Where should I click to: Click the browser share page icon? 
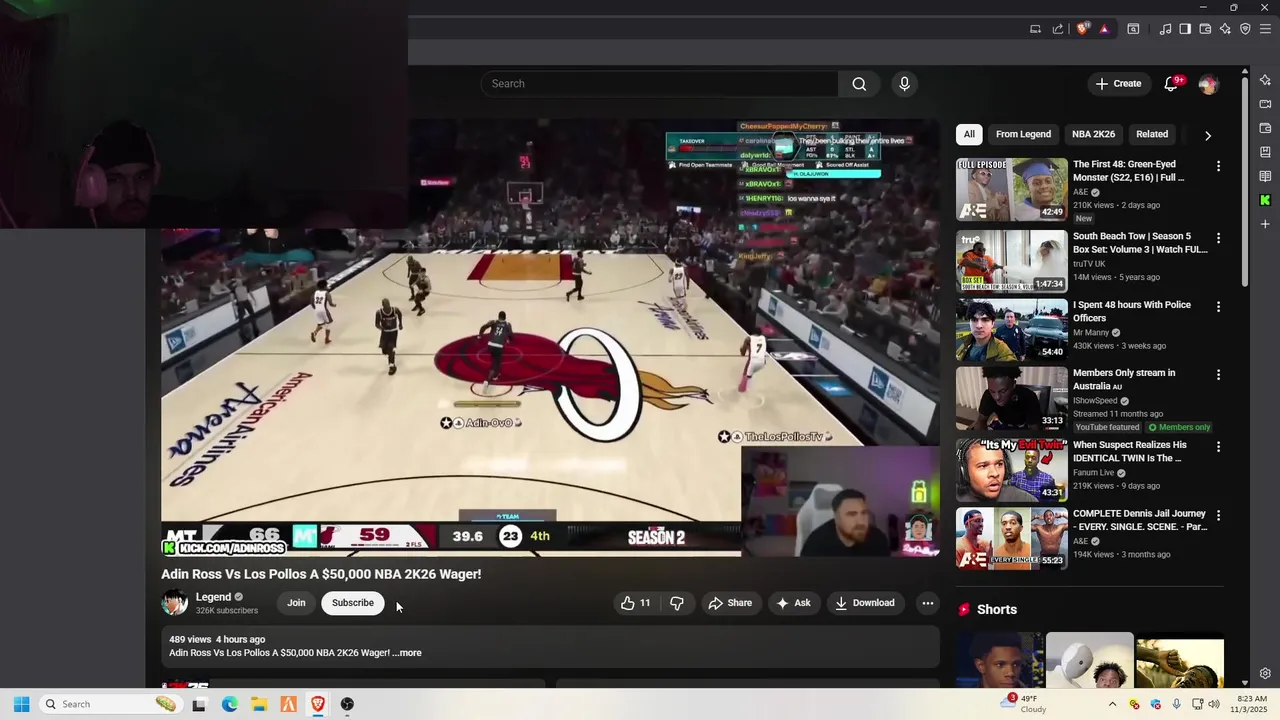pos(1058,29)
